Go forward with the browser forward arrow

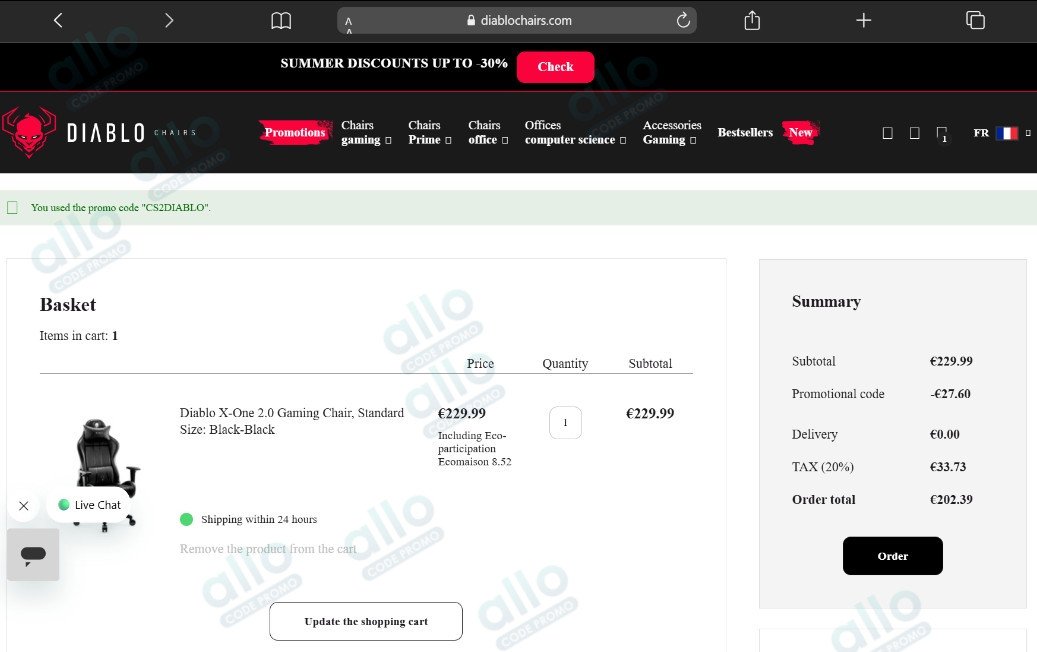pyautogui.click(x=169, y=20)
